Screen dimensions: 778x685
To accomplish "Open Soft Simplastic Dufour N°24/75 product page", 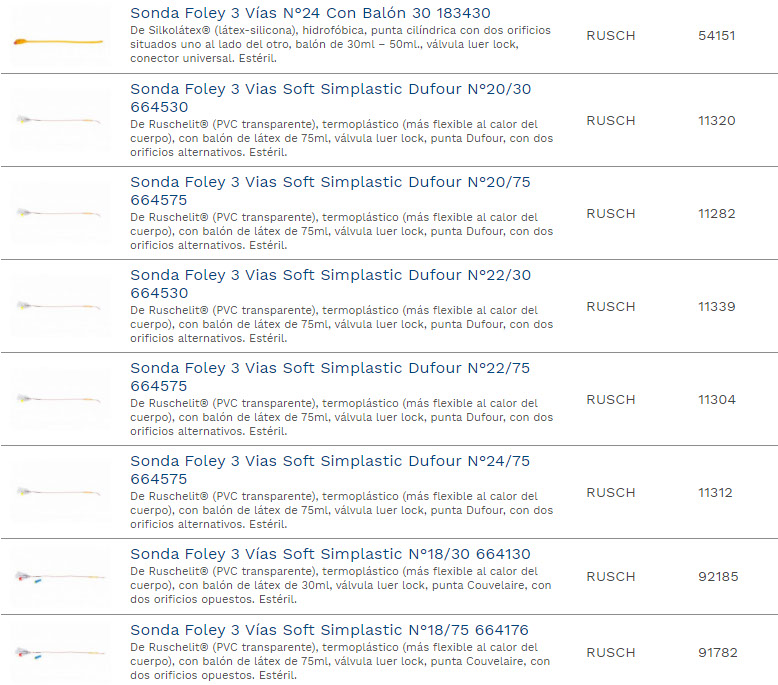I will click(x=330, y=469).
